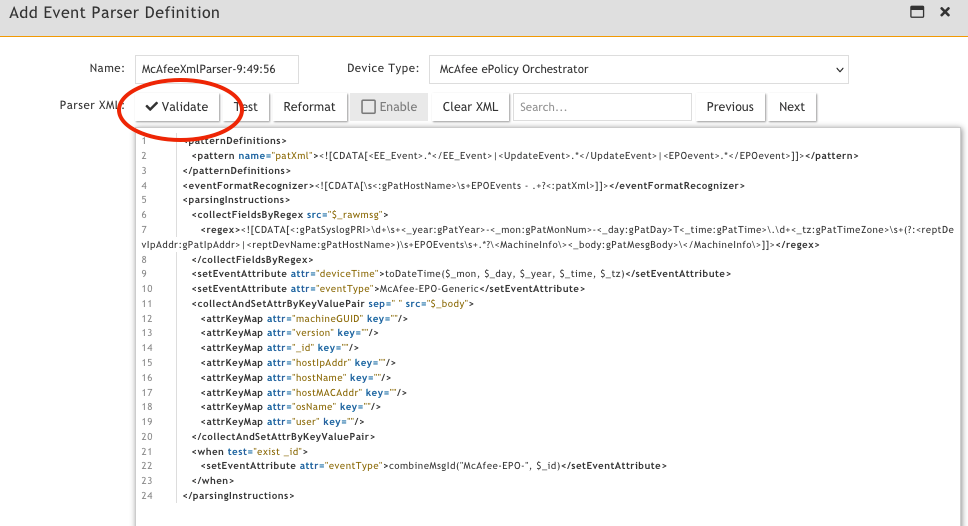
Task: Click the Test button
Action: pyautogui.click(x=246, y=107)
